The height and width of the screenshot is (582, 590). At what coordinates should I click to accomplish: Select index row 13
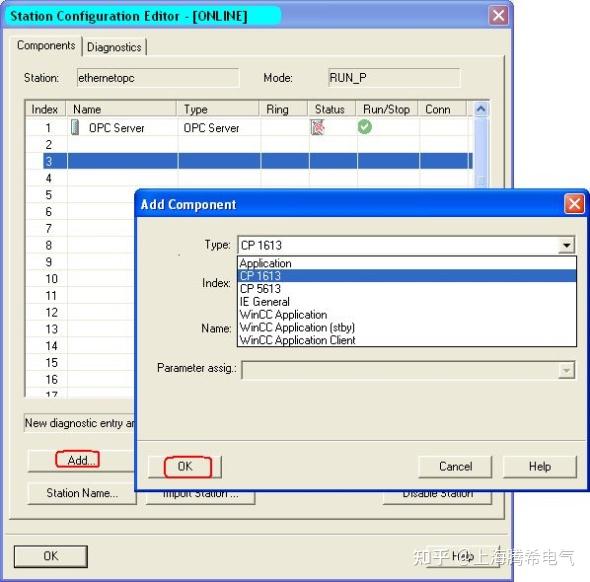[80, 329]
